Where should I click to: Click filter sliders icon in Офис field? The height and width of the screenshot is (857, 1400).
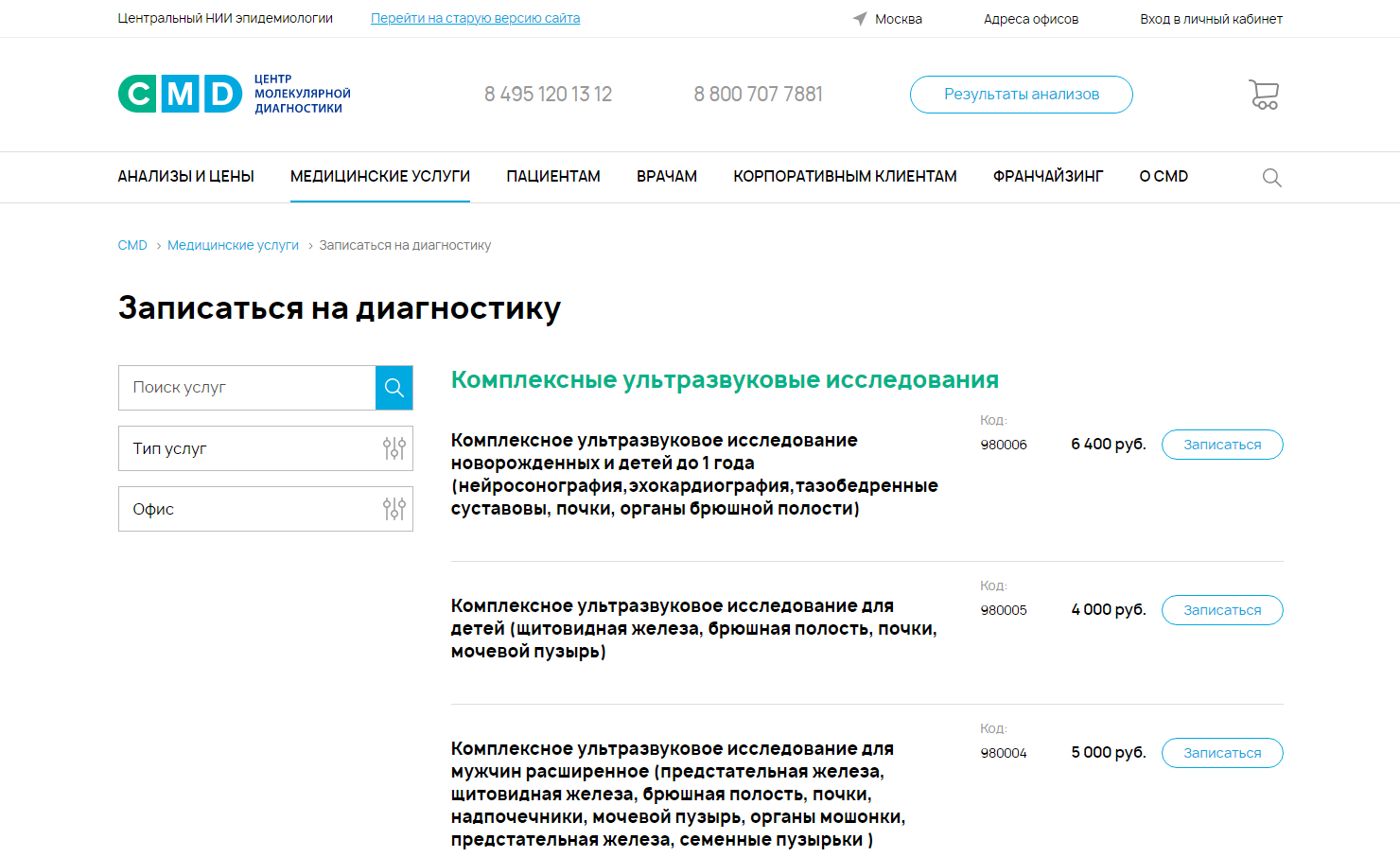click(394, 509)
